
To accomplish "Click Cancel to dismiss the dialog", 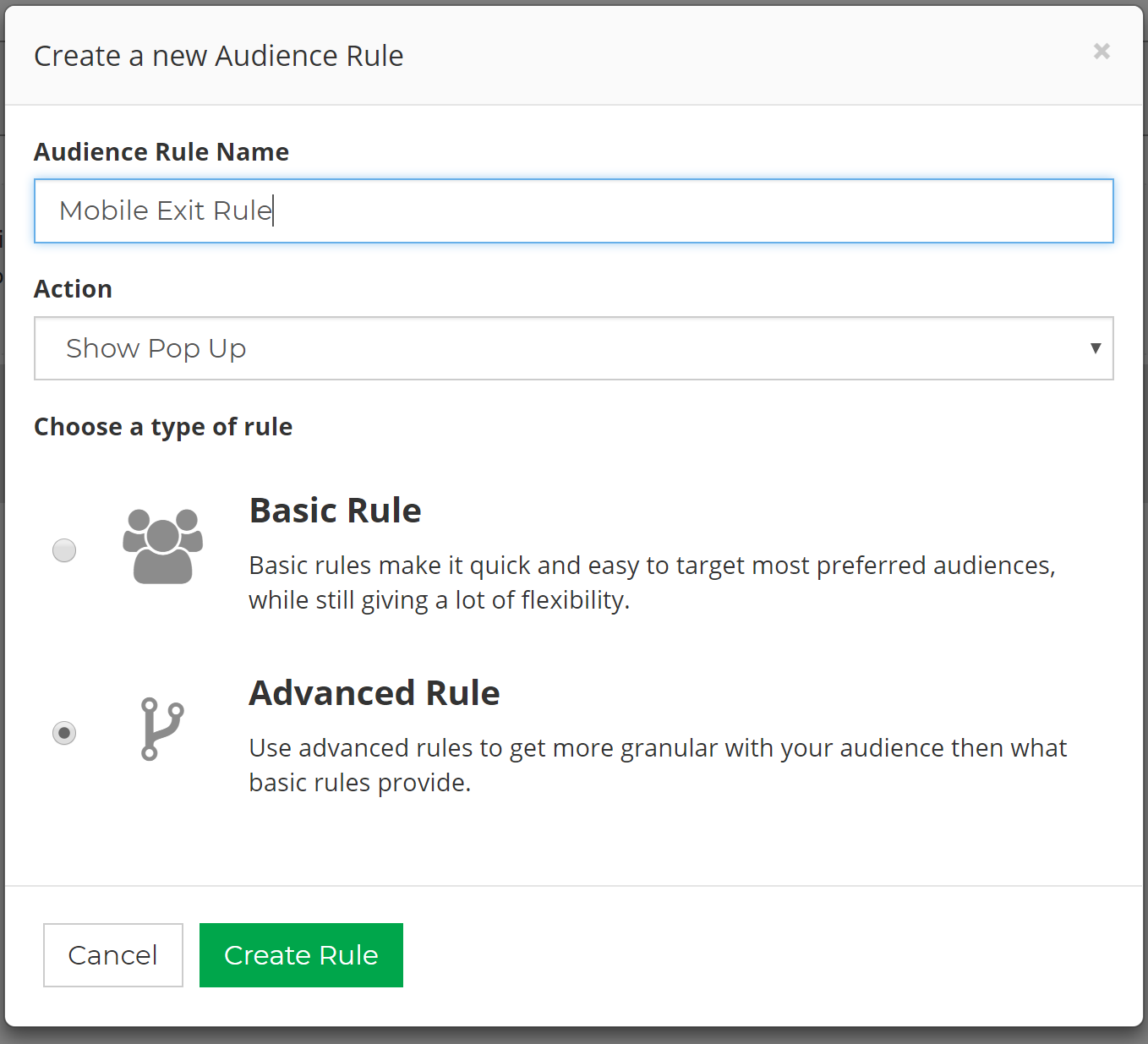I will click(112, 954).
